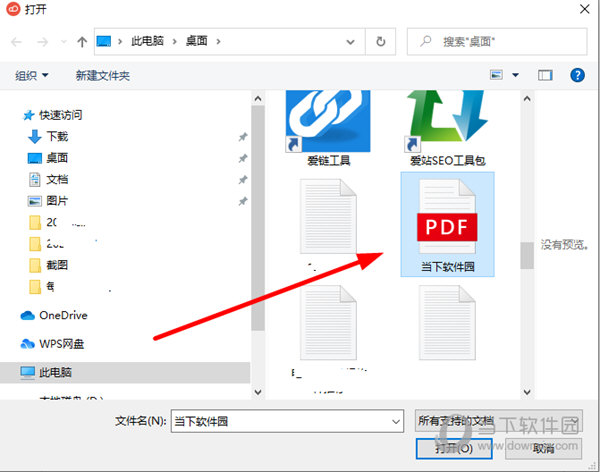Select 此电脑 in the sidebar

pyautogui.click(x=125, y=372)
